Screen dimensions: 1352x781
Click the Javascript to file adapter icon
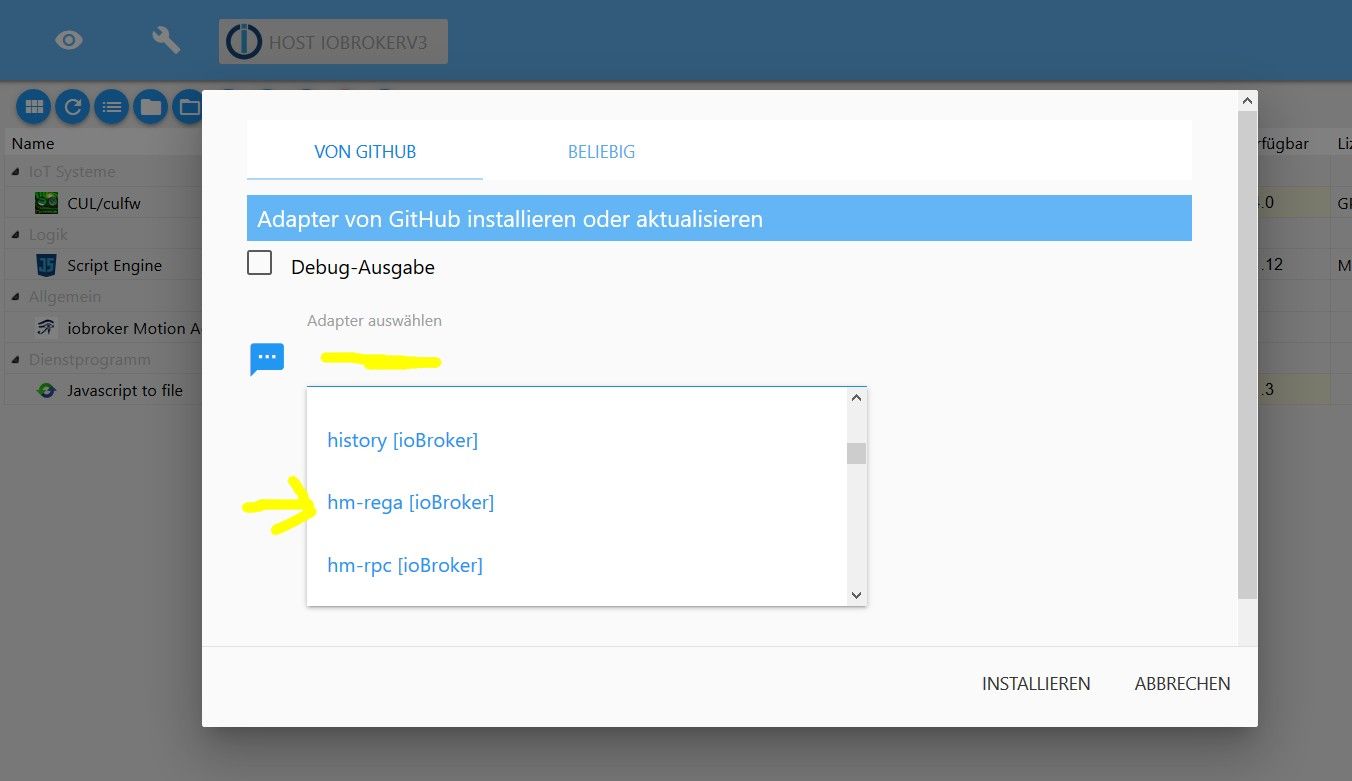click(x=46, y=390)
